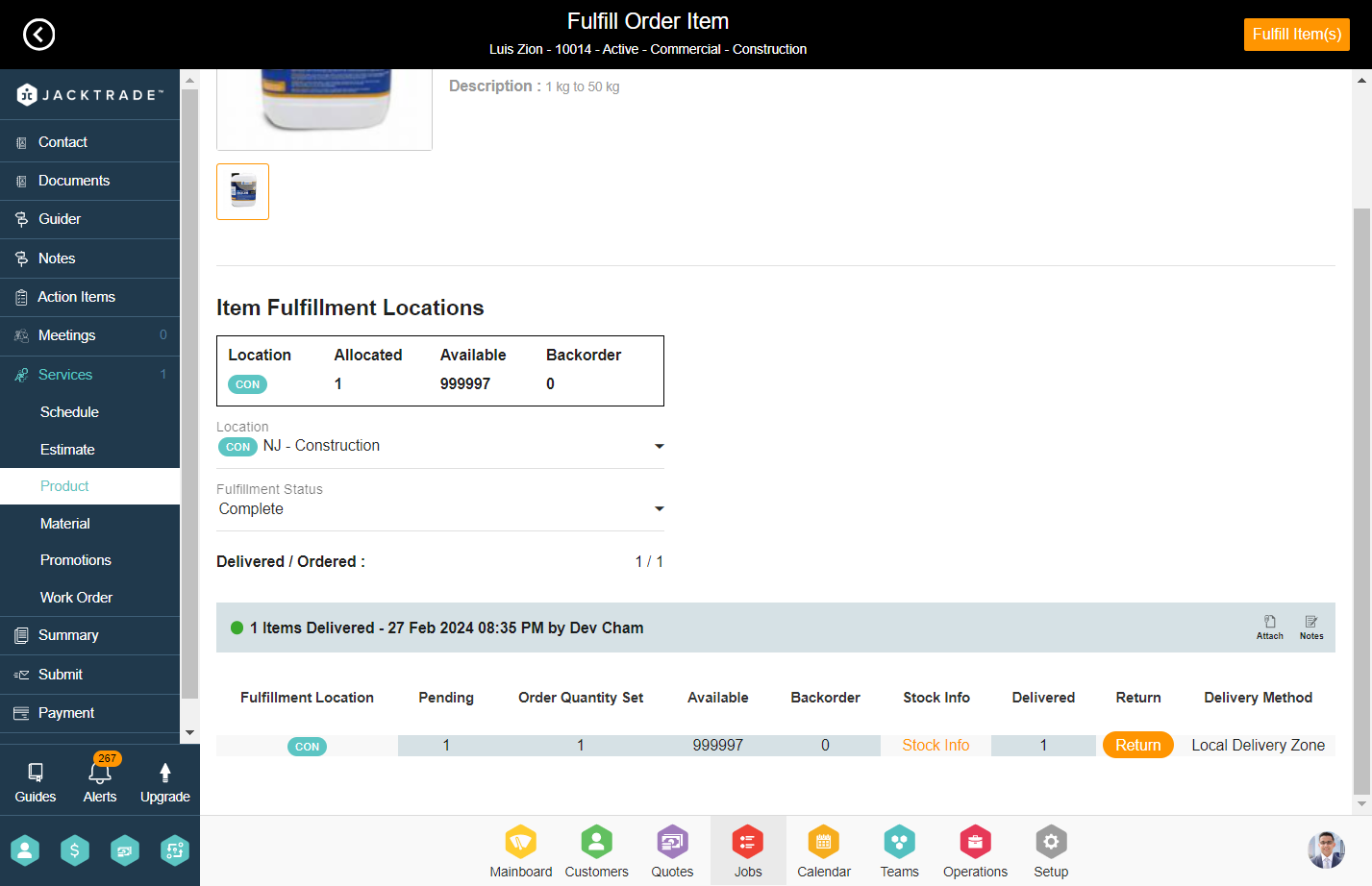1372x886 pixels.
Task: Select Promotions under Services
Action: (x=76, y=560)
